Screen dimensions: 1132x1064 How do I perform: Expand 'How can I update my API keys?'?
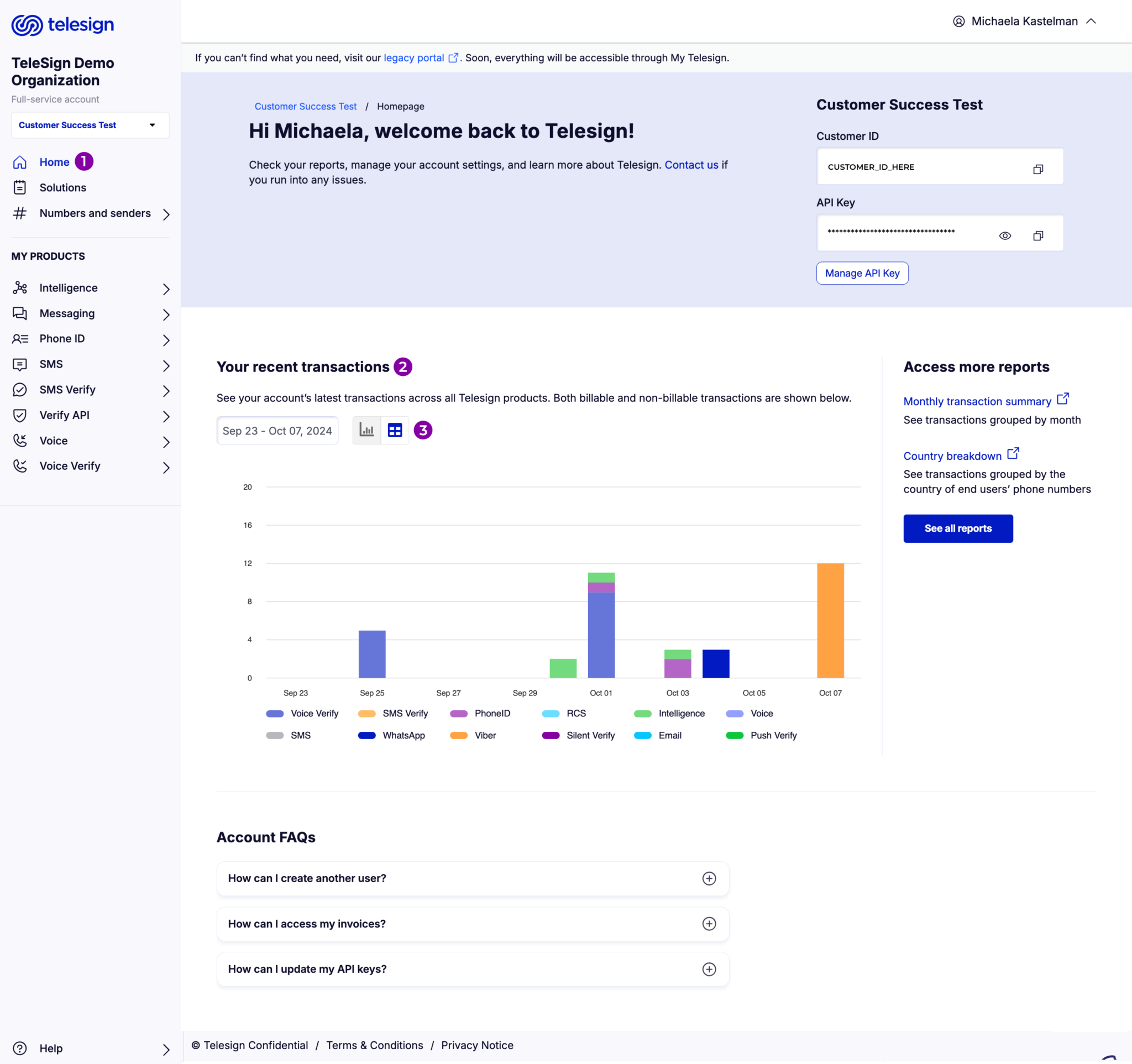pos(709,969)
